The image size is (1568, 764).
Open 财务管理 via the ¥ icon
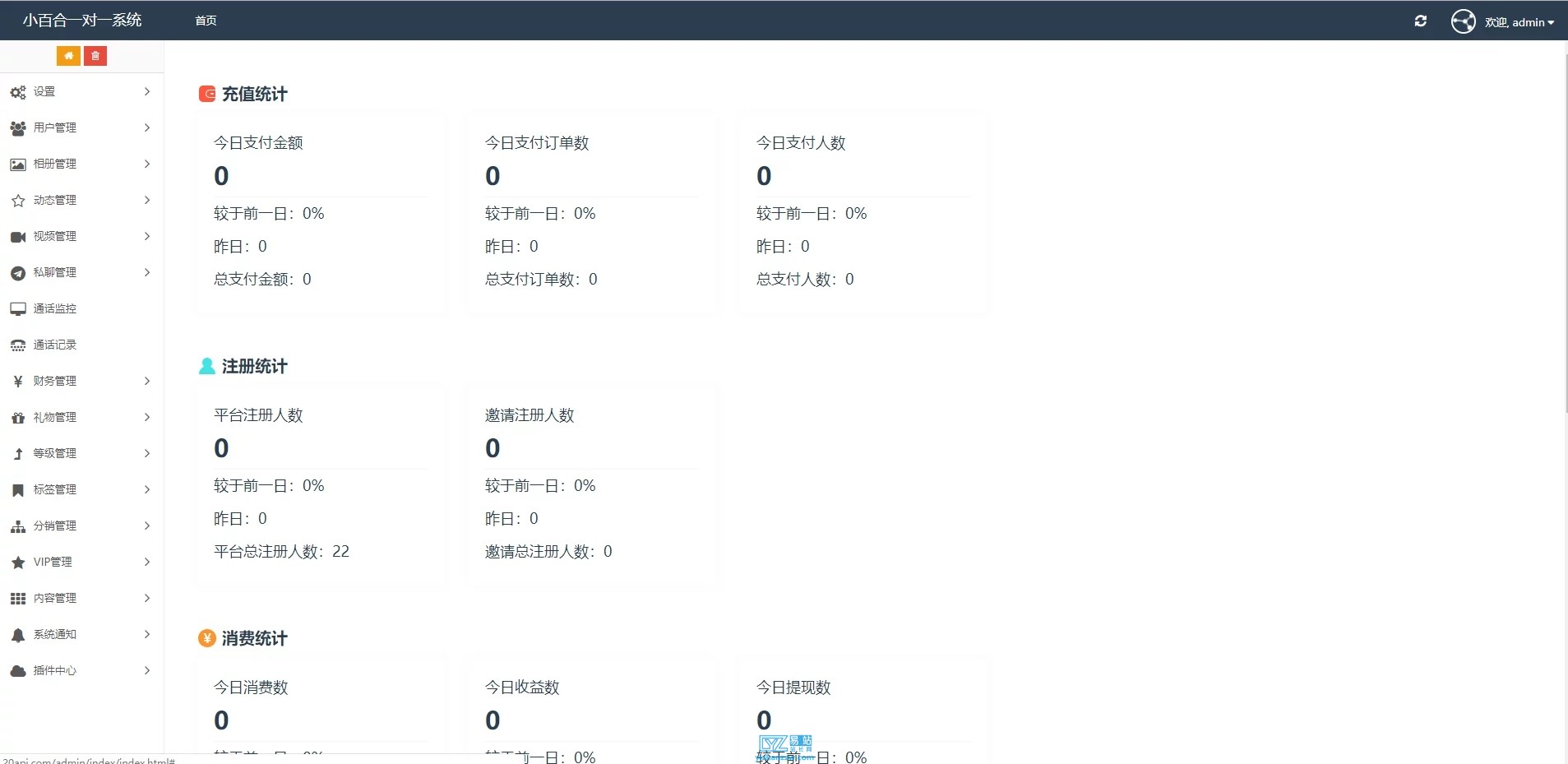point(17,381)
